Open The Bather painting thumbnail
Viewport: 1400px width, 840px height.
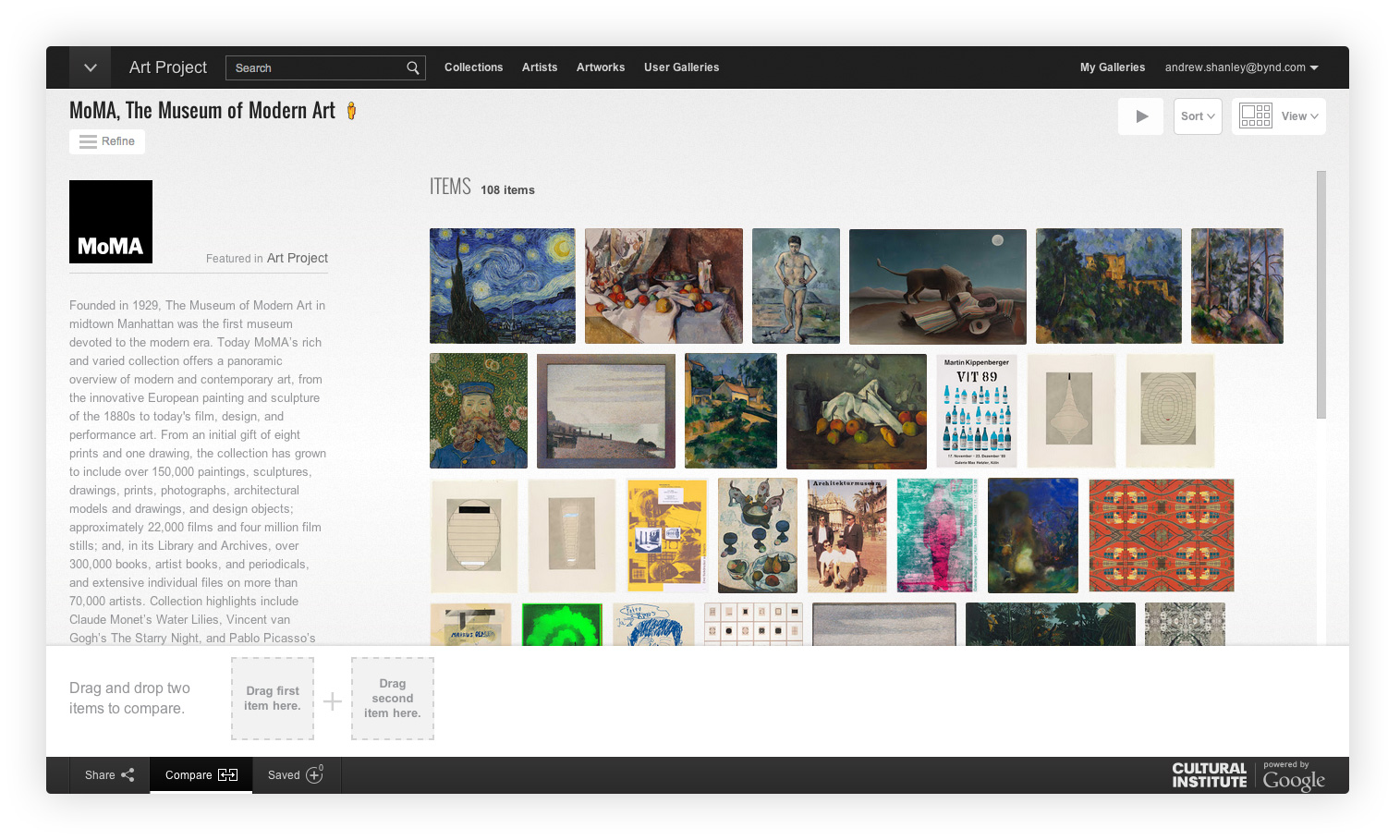pos(796,286)
